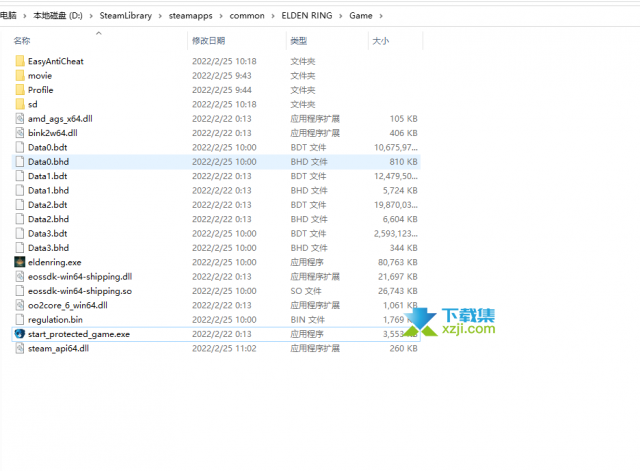Select the sd folder icon
This screenshot has width=640, height=471.
click(20, 104)
